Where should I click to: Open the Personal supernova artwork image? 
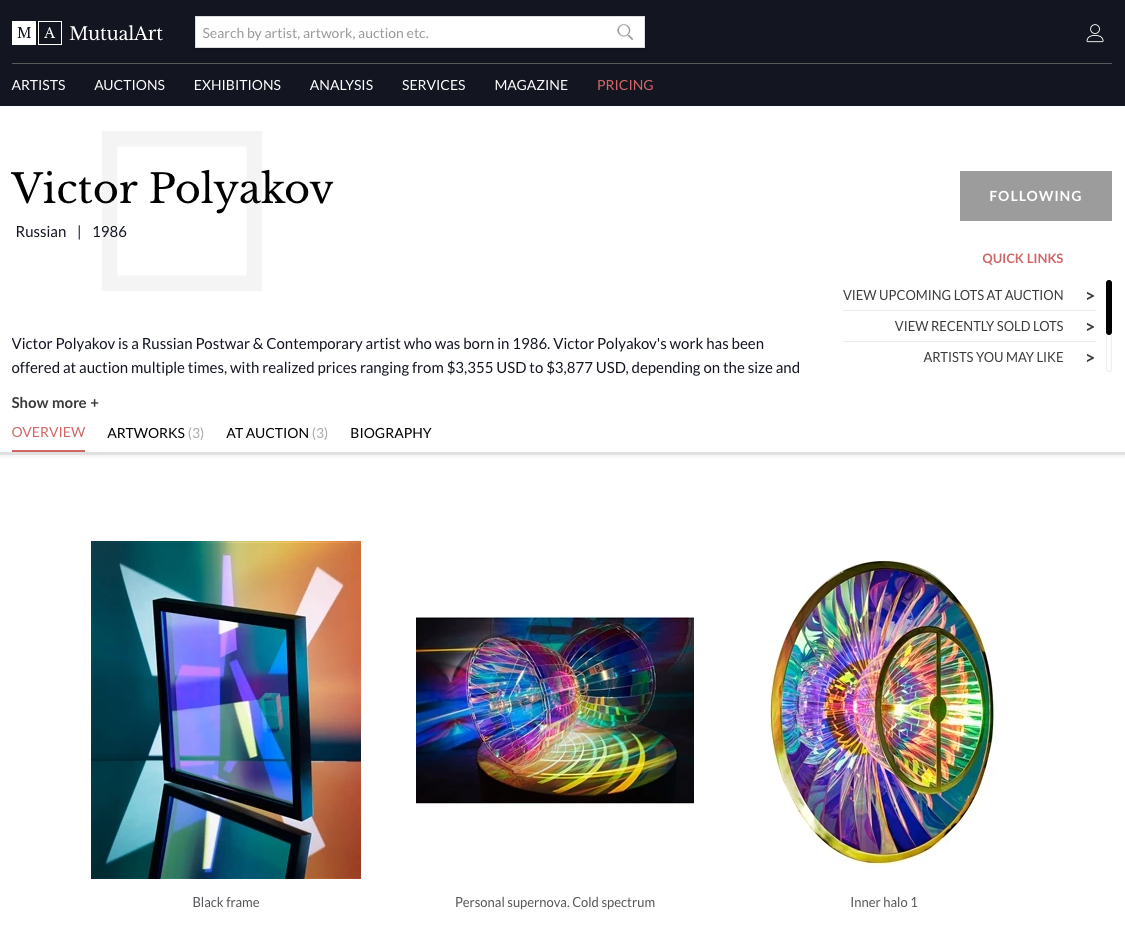(x=555, y=710)
